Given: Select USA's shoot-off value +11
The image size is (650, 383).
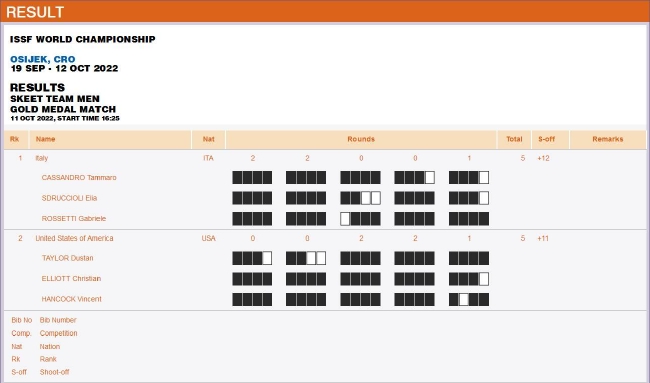Looking at the screenshot, I should coord(543,238).
